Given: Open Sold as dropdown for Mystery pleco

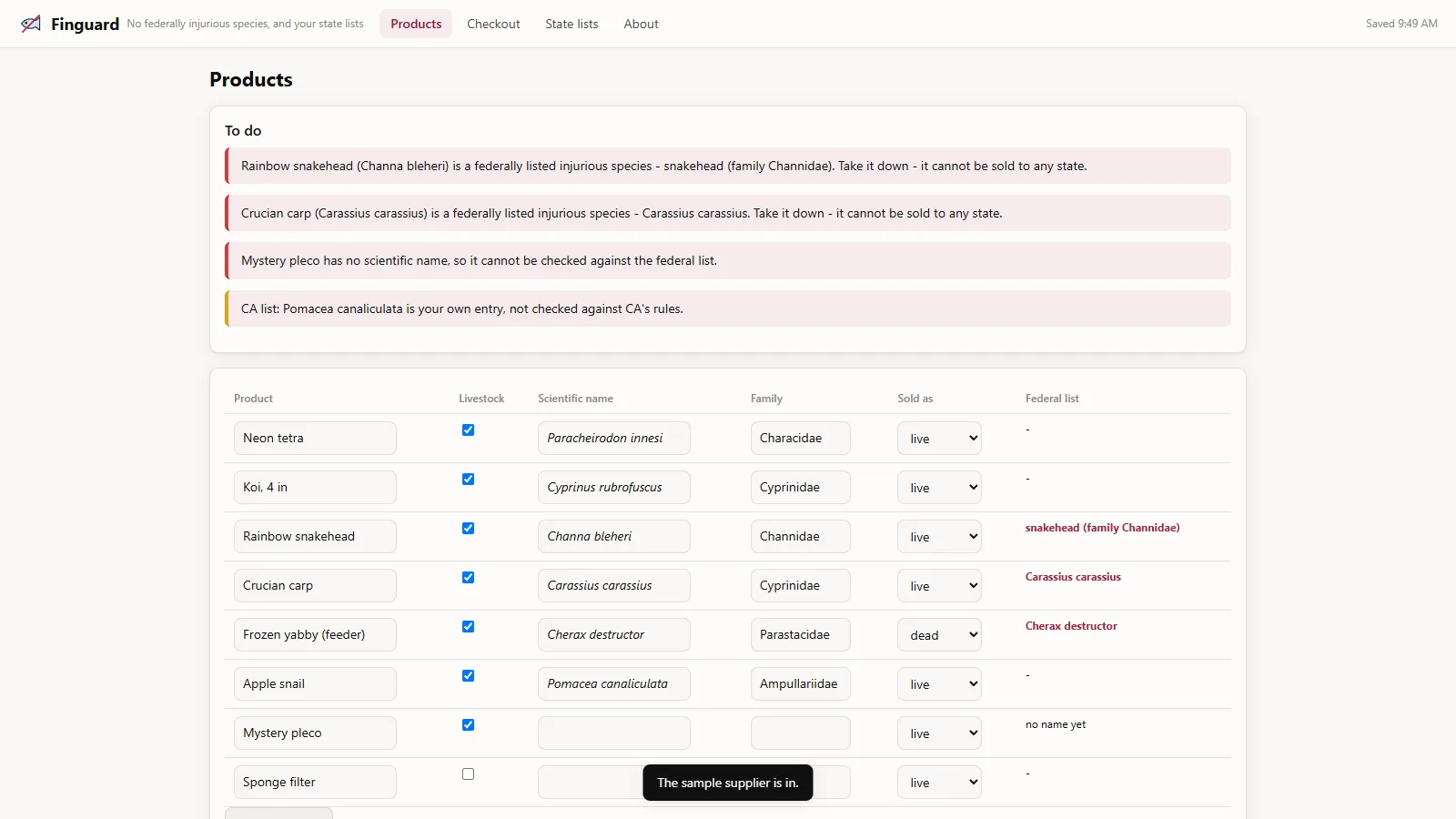Looking at the screenshot, I should pyautogui.click(x=939, y=733).
